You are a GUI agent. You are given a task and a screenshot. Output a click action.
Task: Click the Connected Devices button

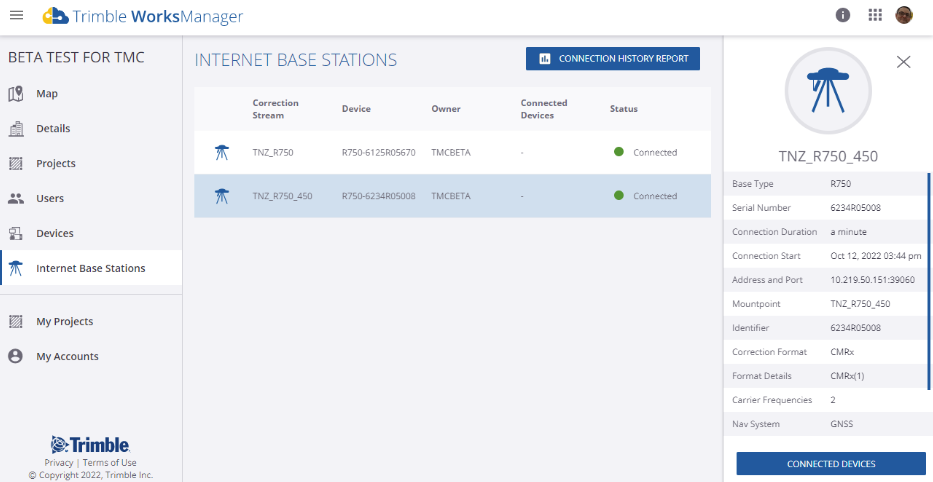coord(831,464)
